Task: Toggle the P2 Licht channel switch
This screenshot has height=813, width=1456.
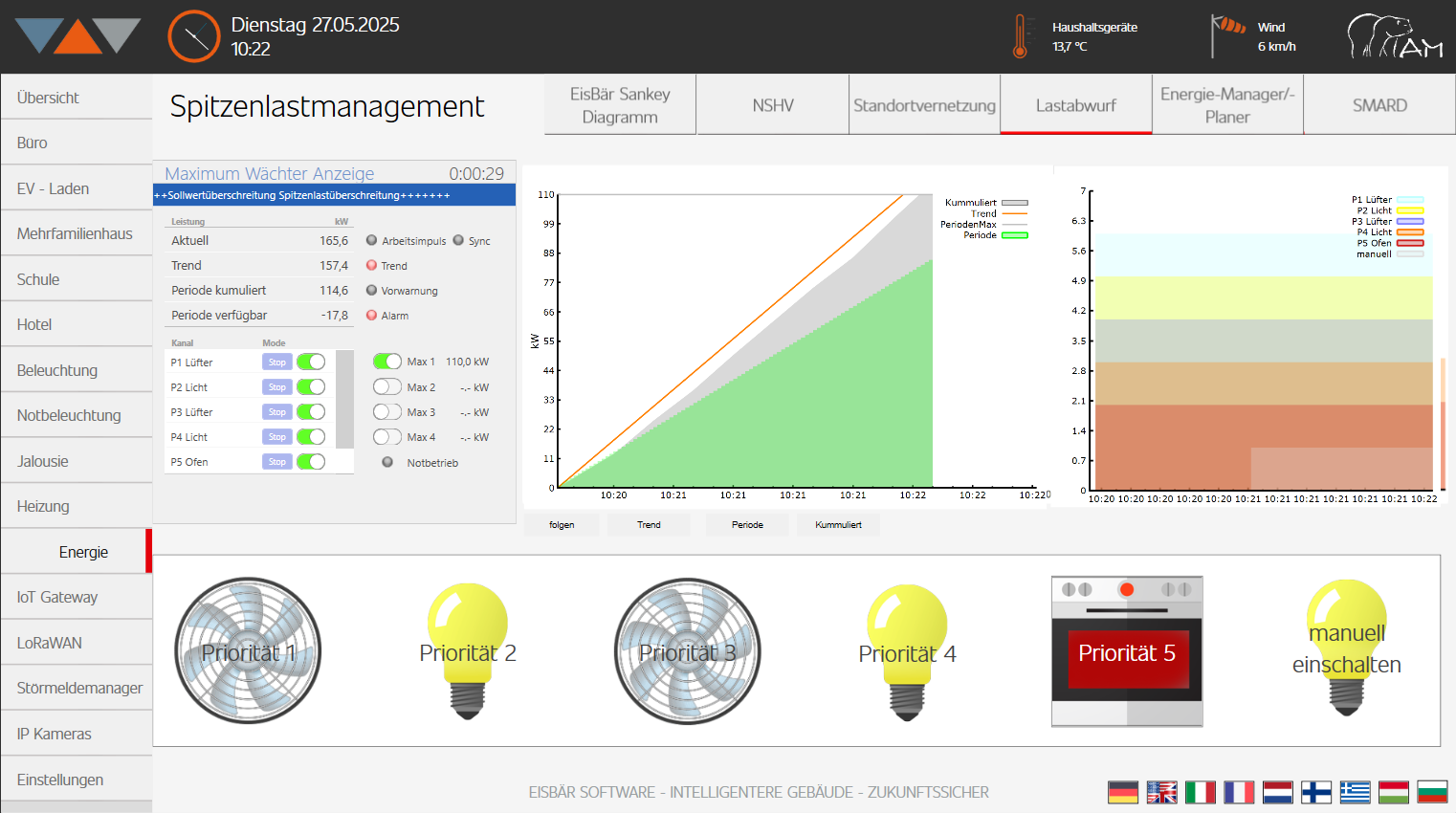Action: (311, 386)
